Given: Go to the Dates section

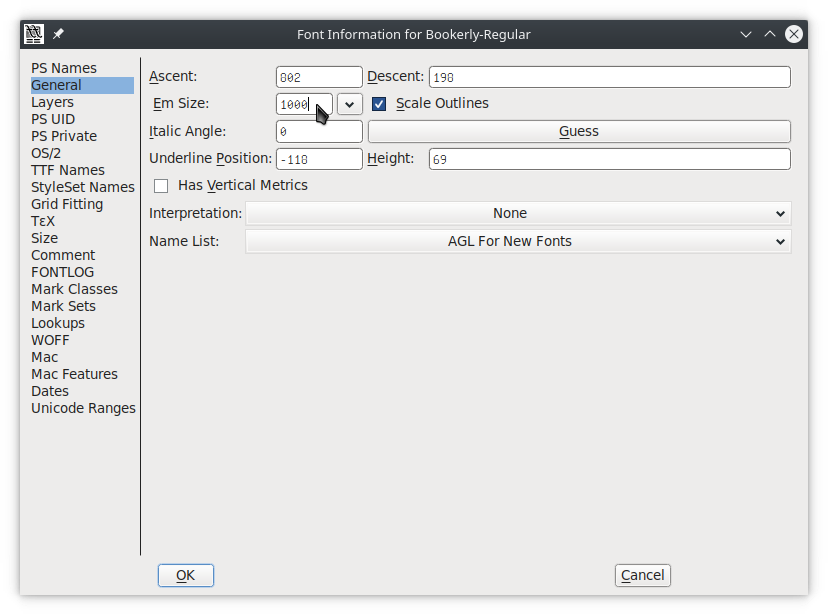Looking at the screenshot, I should click(x=50, y=391).
